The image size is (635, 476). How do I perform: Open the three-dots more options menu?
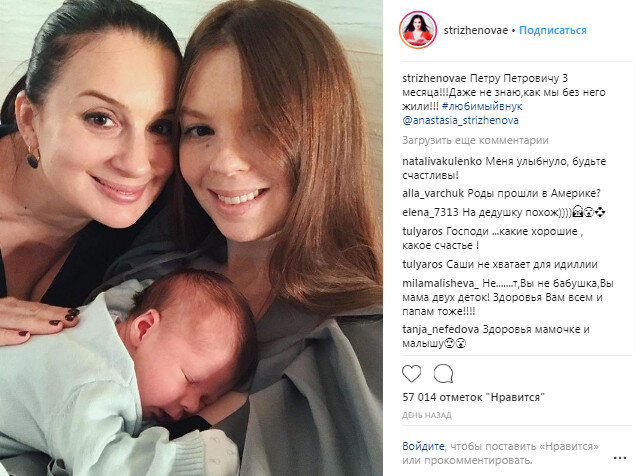click(620, 458)
